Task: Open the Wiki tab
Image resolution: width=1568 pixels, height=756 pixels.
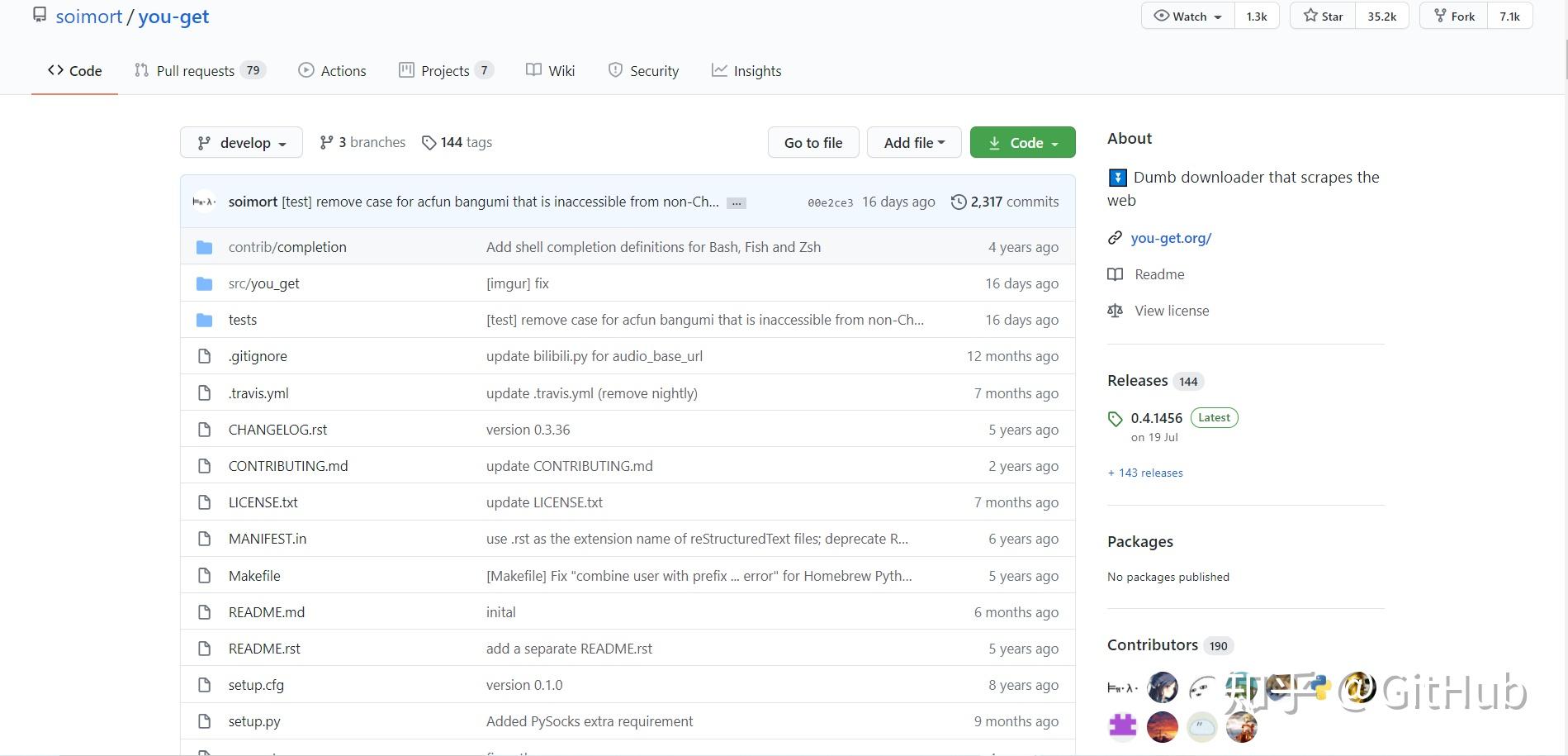Action: coord(550,70)
